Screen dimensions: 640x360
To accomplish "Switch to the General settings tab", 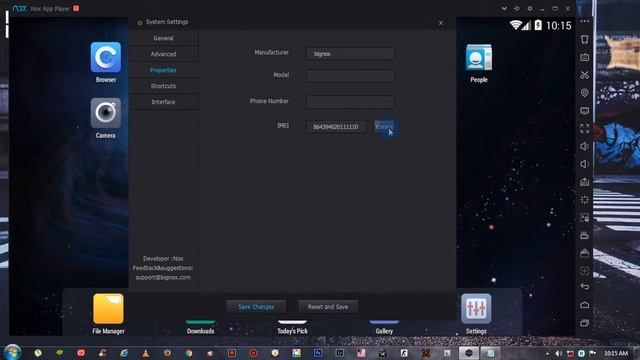I will (163, 38).
